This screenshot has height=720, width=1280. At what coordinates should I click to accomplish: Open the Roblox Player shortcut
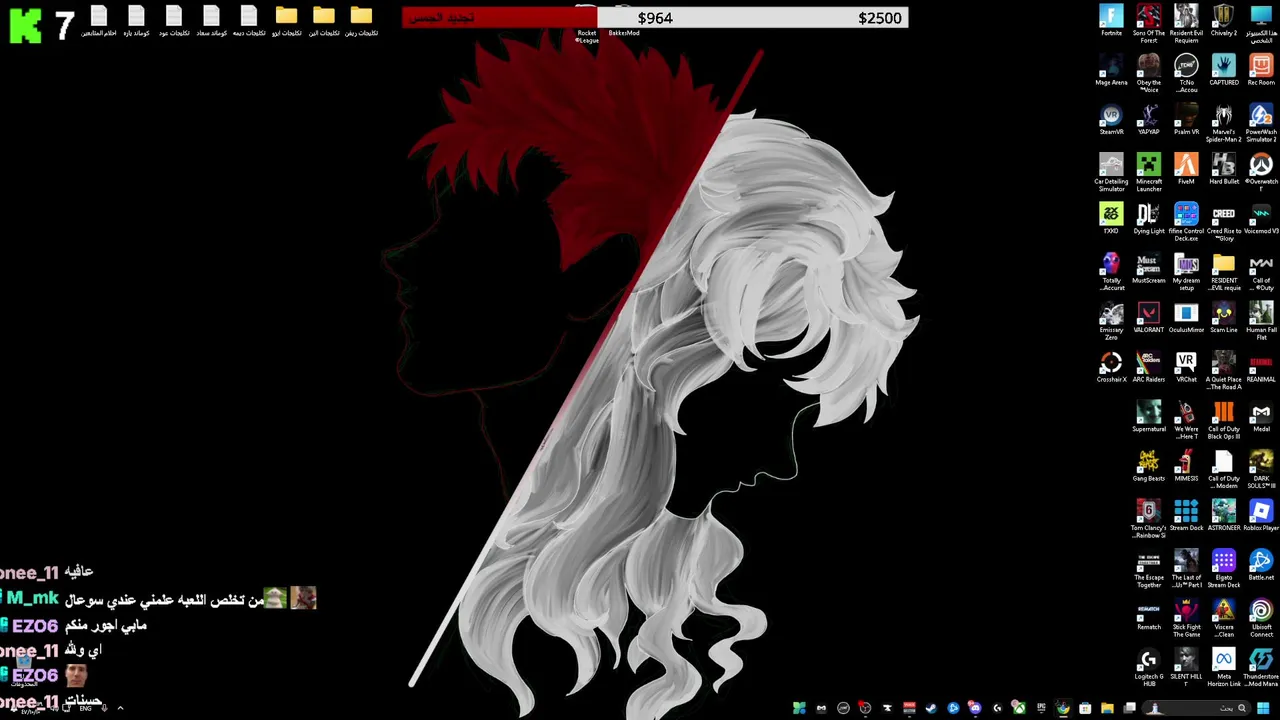1261,515
